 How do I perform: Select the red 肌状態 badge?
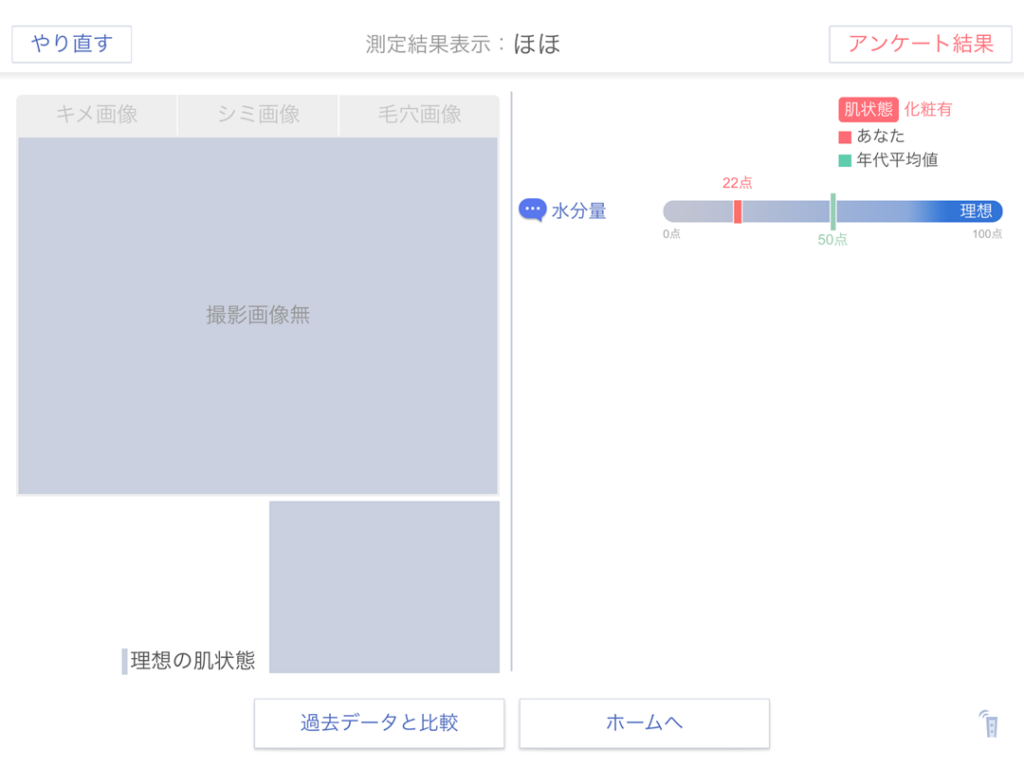click(x=867, y=110)
